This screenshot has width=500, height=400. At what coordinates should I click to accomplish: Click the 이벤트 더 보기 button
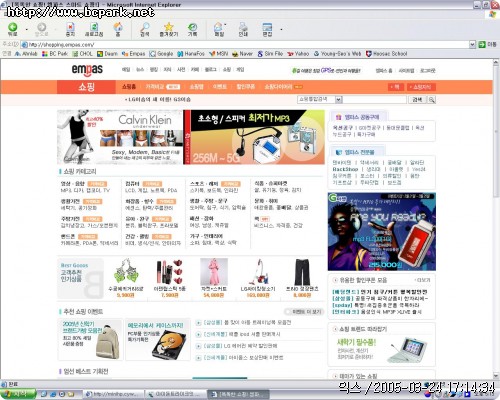click(x=305, y=312)
